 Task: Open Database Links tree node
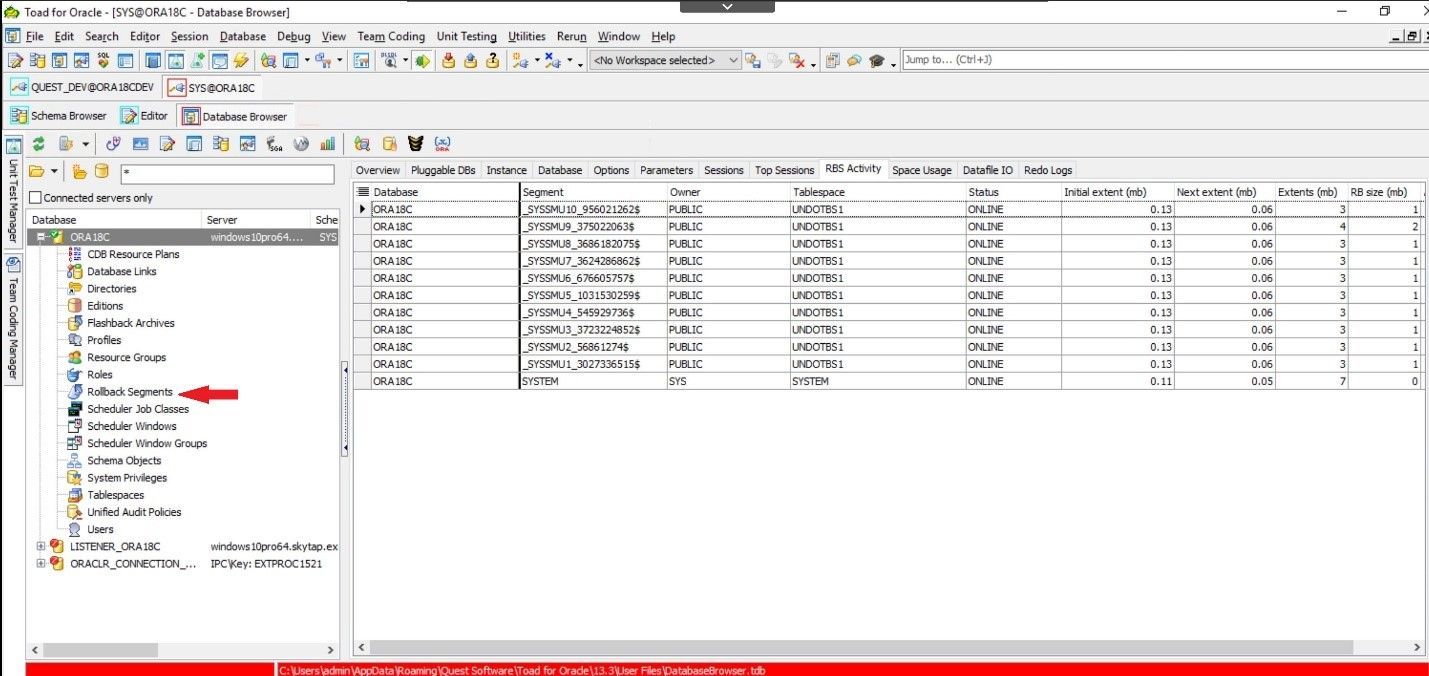tap(122, 271)
